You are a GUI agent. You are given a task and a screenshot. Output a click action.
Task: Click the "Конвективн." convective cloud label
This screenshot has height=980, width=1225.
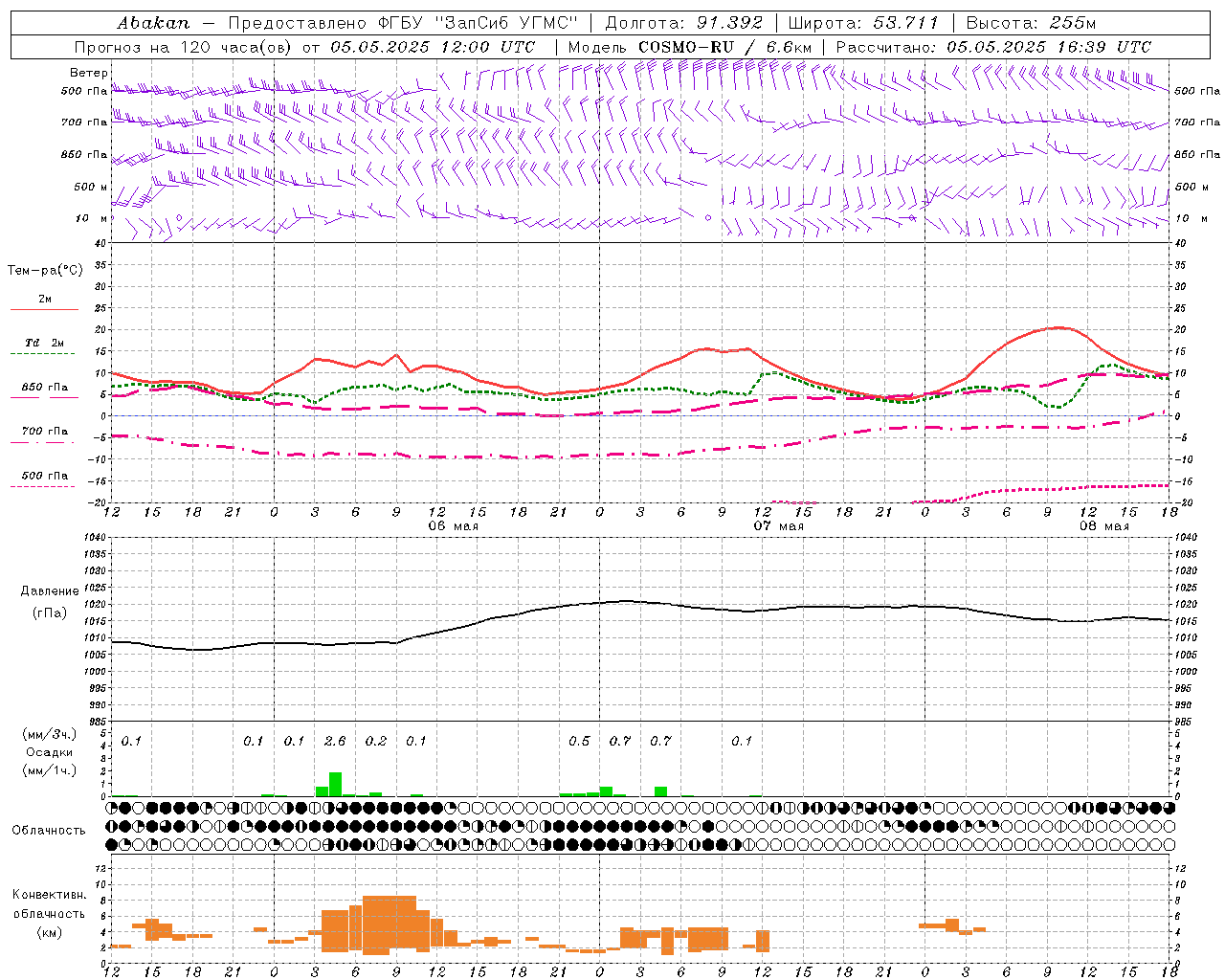(50, 895)
